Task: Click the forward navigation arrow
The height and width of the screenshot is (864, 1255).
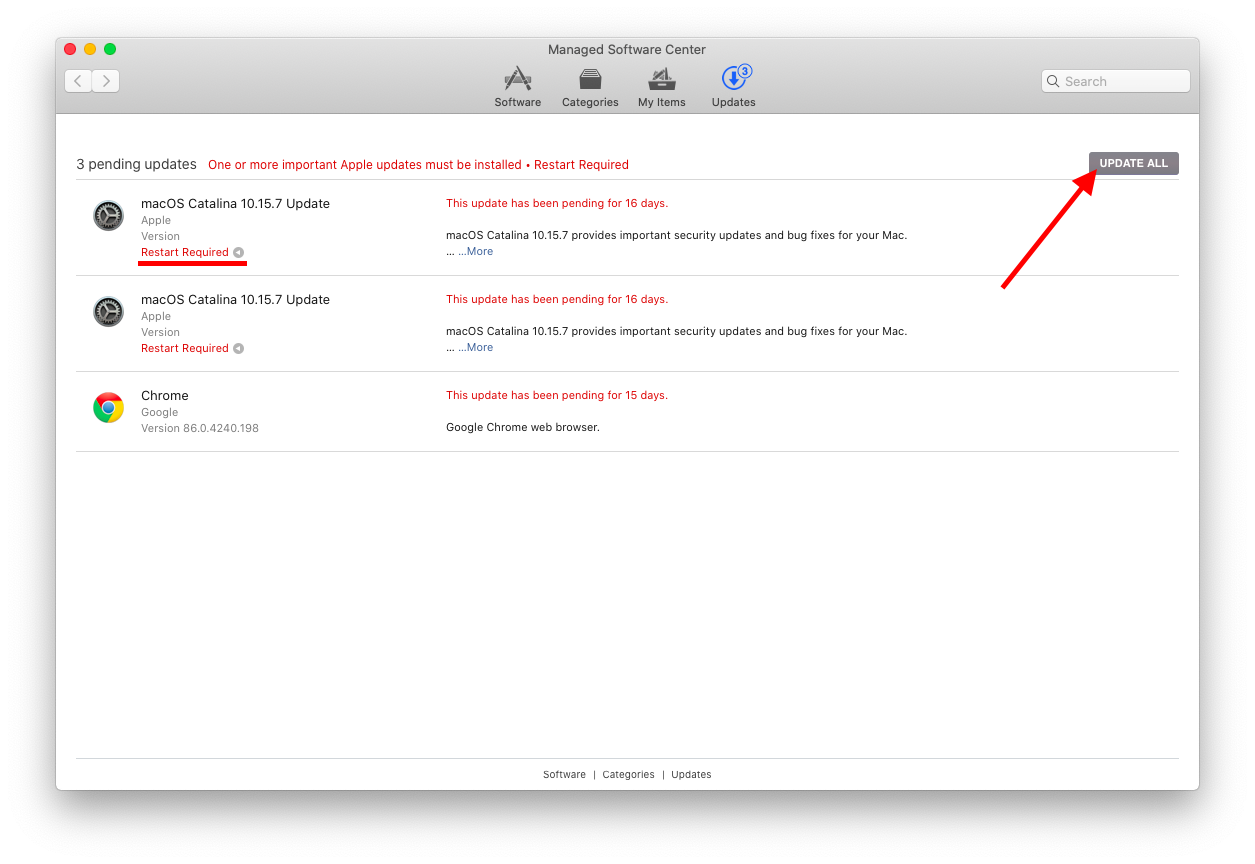Action: coord(106,81)
